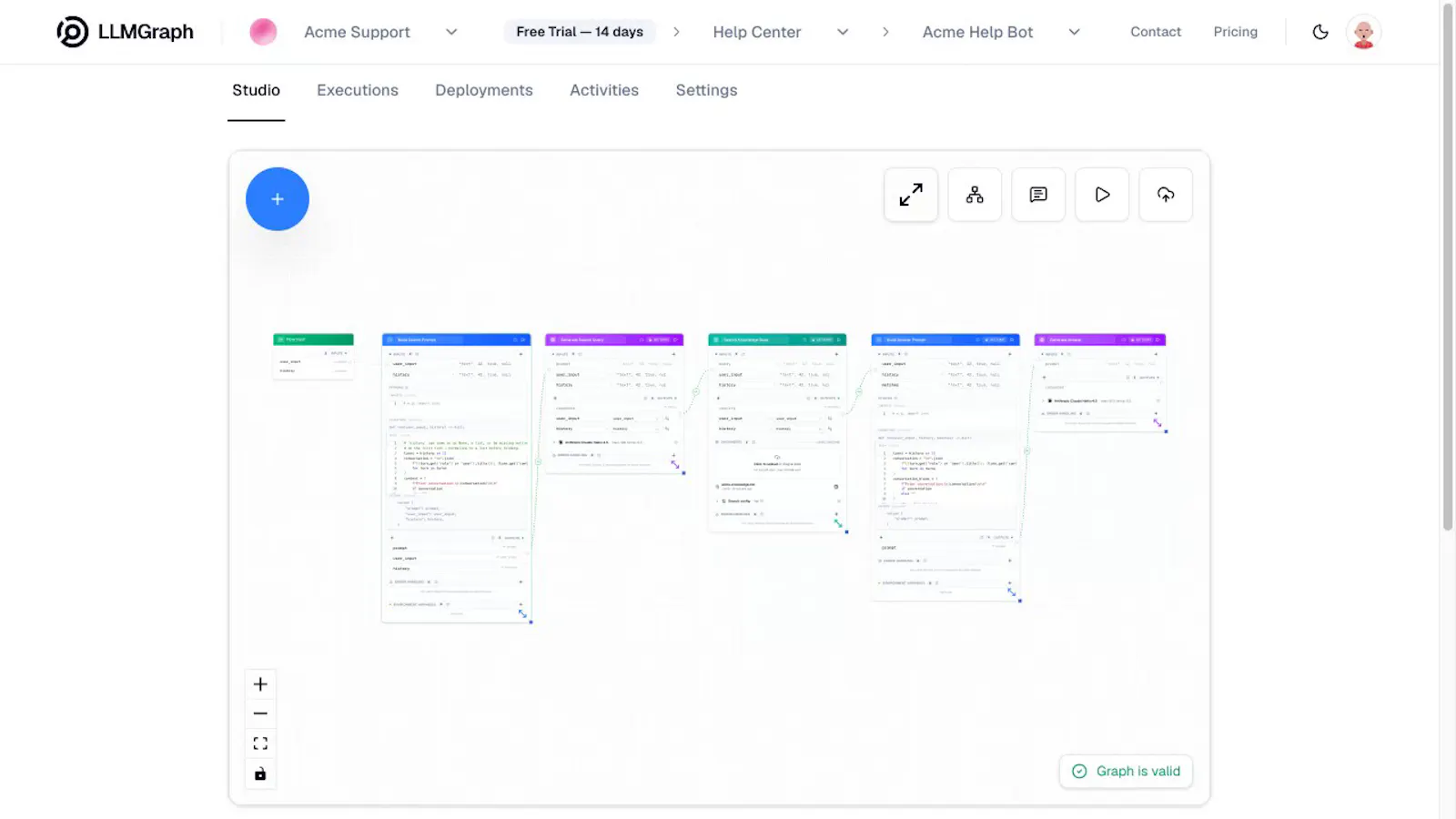Switch to the Settings tab
Screen dimensions: 1456x819
[706, 90]
